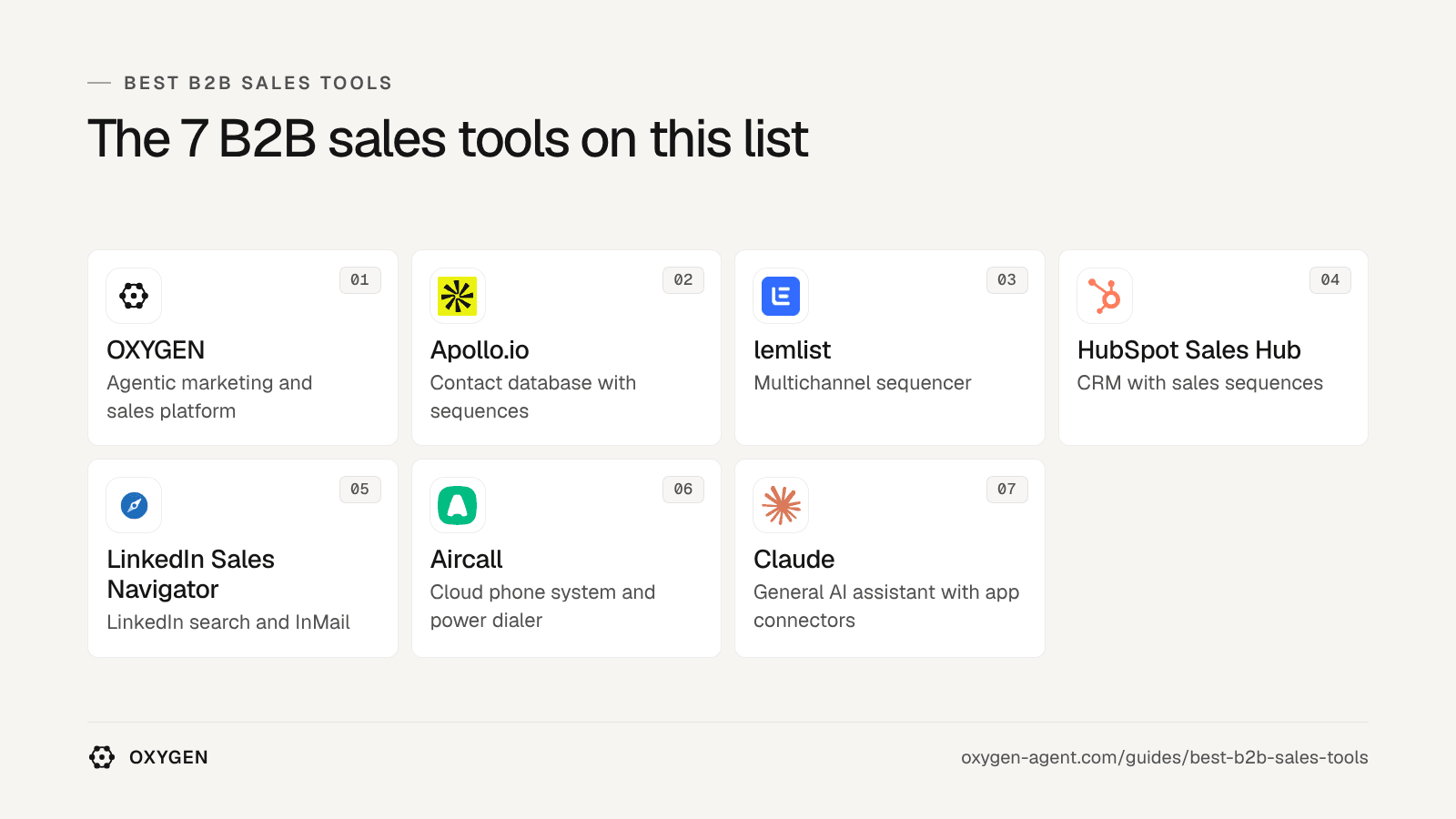The height and width of the screenshot is (819, 1456).
Task: Click the 01 number badge
Action: tap(360, 280)
